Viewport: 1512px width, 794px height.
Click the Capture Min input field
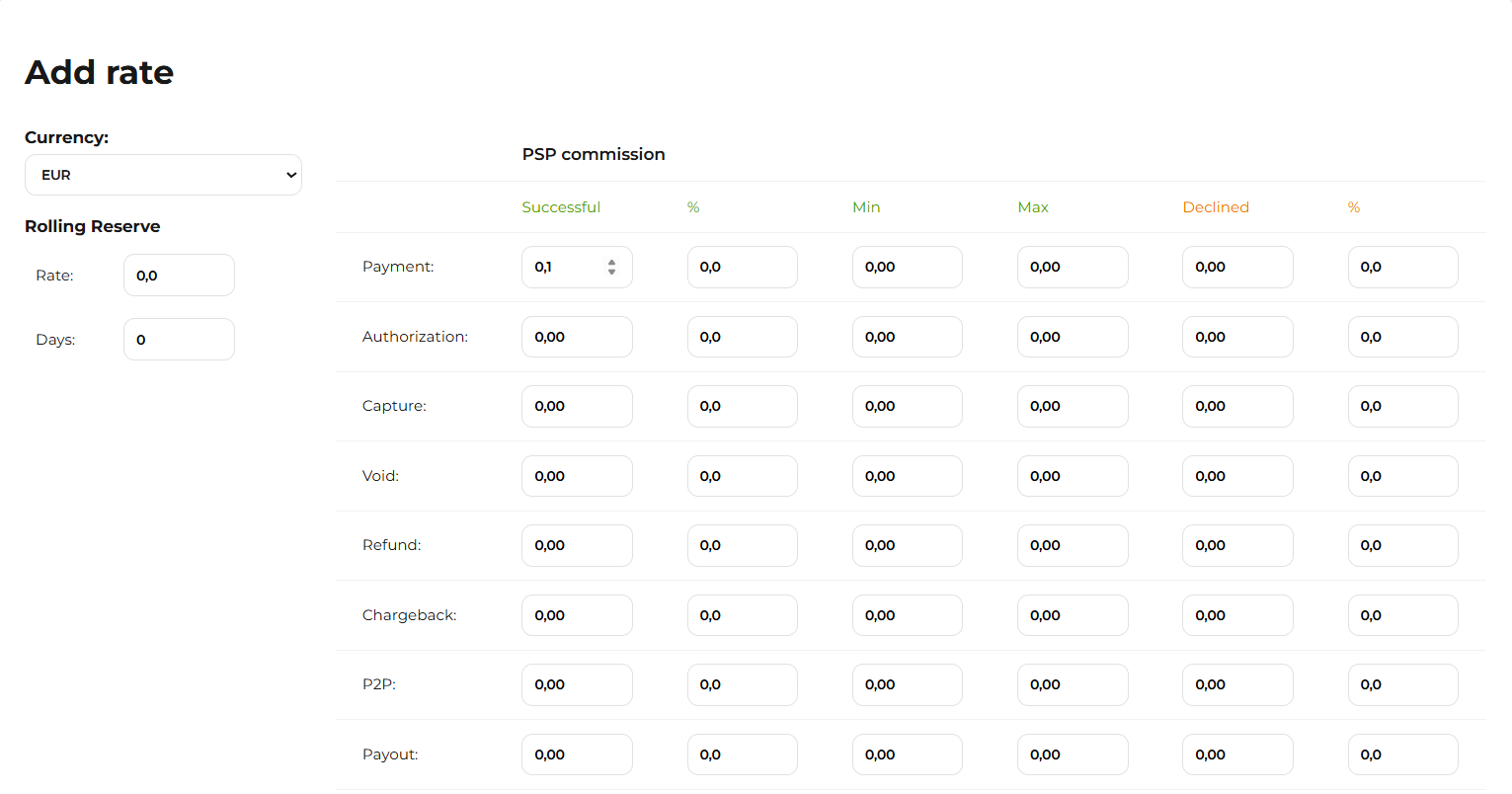point(907,407)
